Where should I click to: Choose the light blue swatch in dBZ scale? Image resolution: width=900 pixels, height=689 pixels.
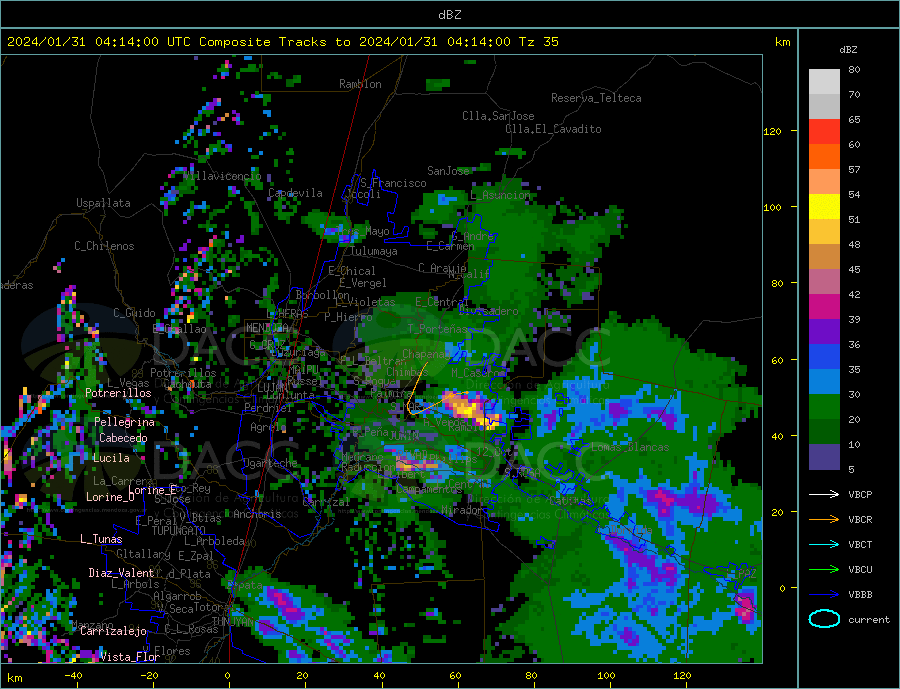824,382
